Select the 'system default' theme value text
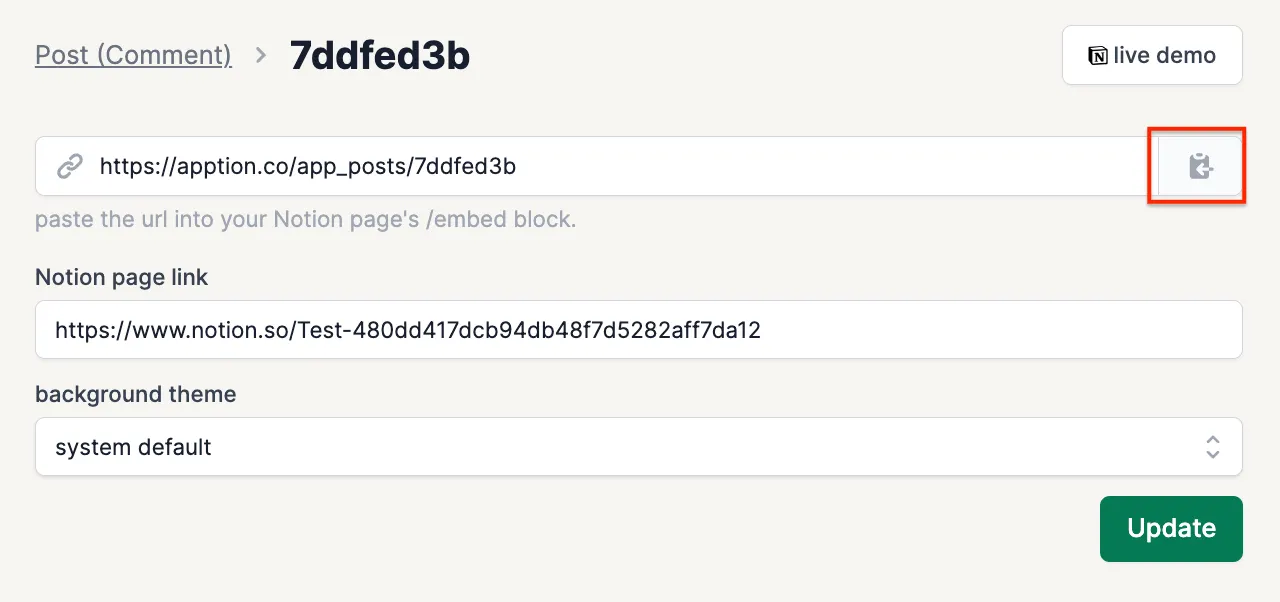This screenshot has height=602, width=1280. 133,447
